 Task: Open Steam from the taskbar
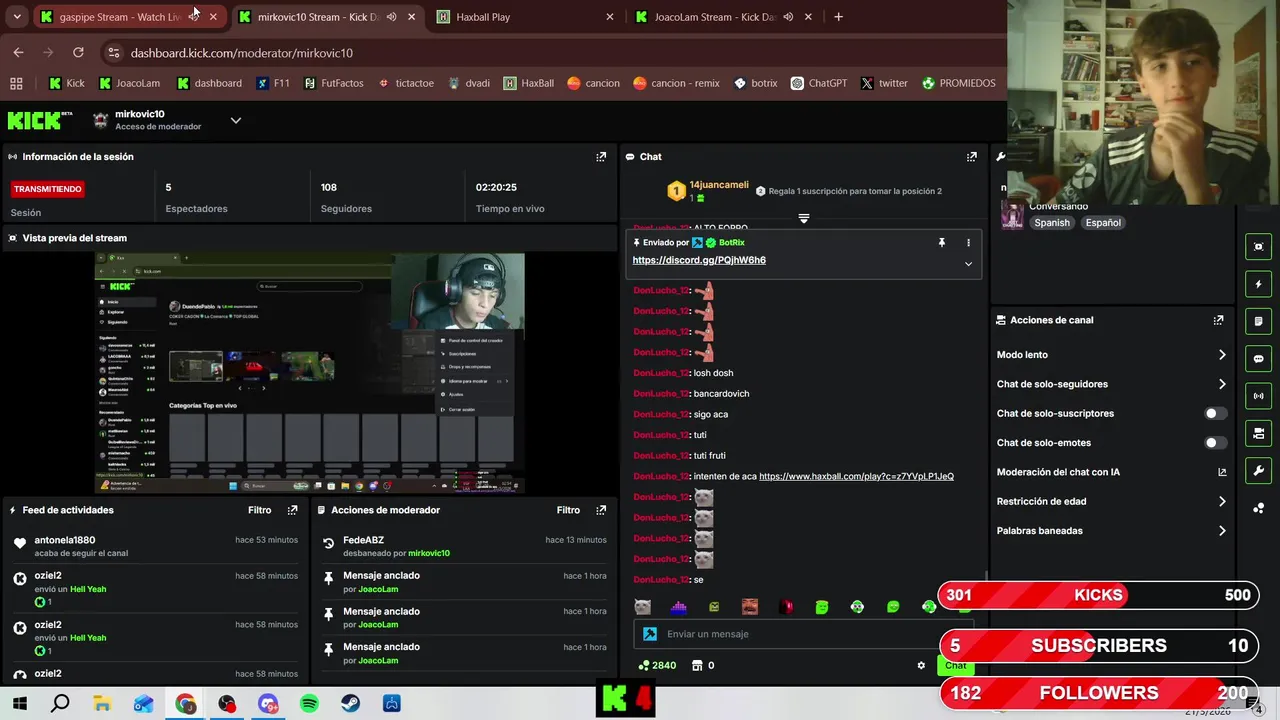[x=350, y=704]
